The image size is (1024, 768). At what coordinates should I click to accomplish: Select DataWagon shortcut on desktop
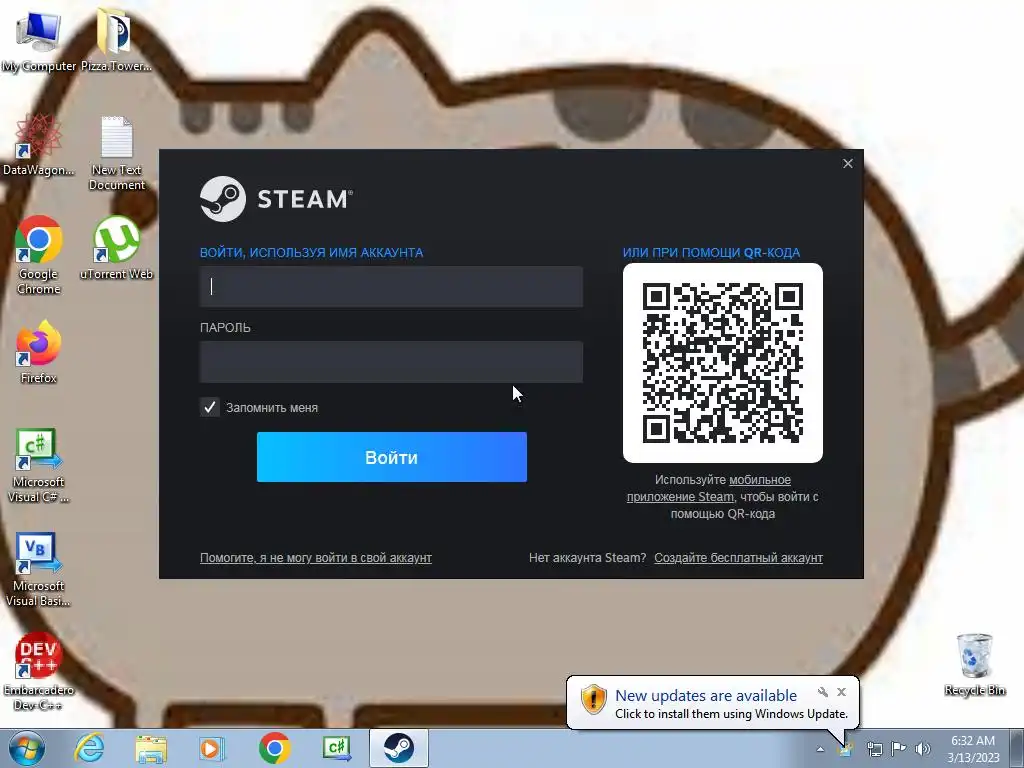[39, 145]
